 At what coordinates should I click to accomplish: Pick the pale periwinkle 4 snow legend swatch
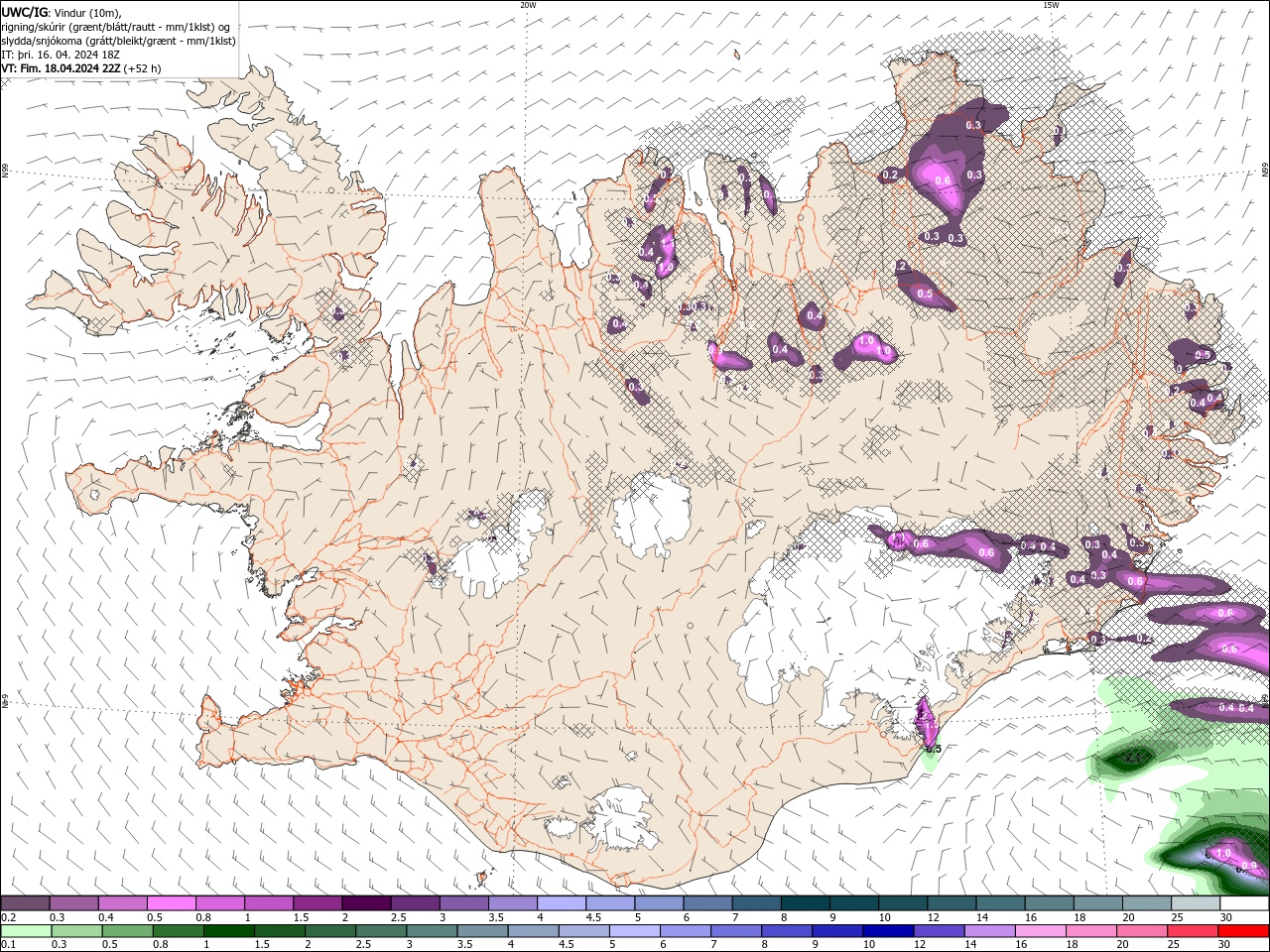562,903
